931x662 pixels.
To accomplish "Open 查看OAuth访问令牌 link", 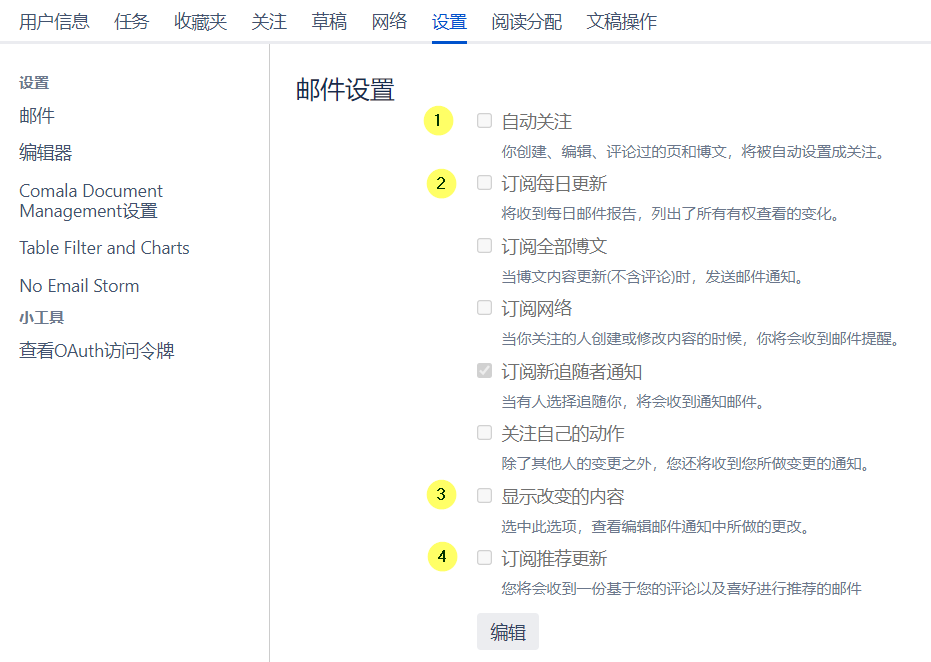I will pyautogui.click(x=97, y=350).
